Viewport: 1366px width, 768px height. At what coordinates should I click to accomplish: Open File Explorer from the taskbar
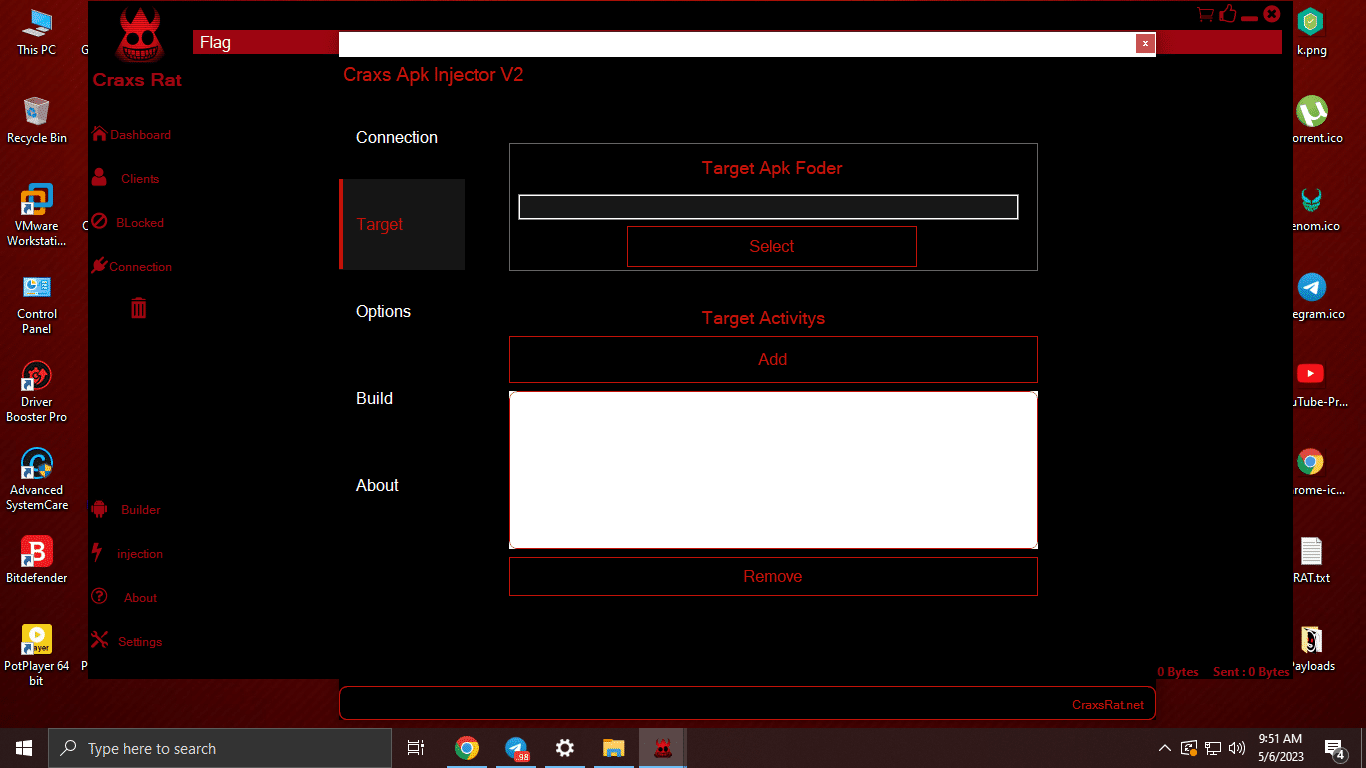(614, 748)
